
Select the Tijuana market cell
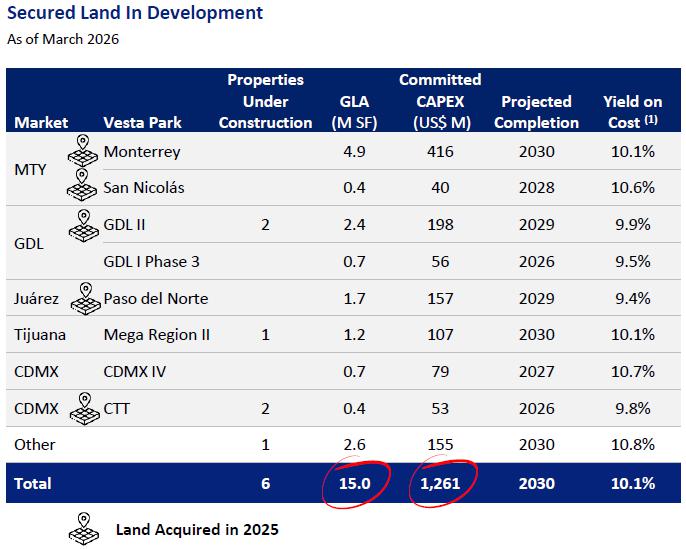click(40, 335)
